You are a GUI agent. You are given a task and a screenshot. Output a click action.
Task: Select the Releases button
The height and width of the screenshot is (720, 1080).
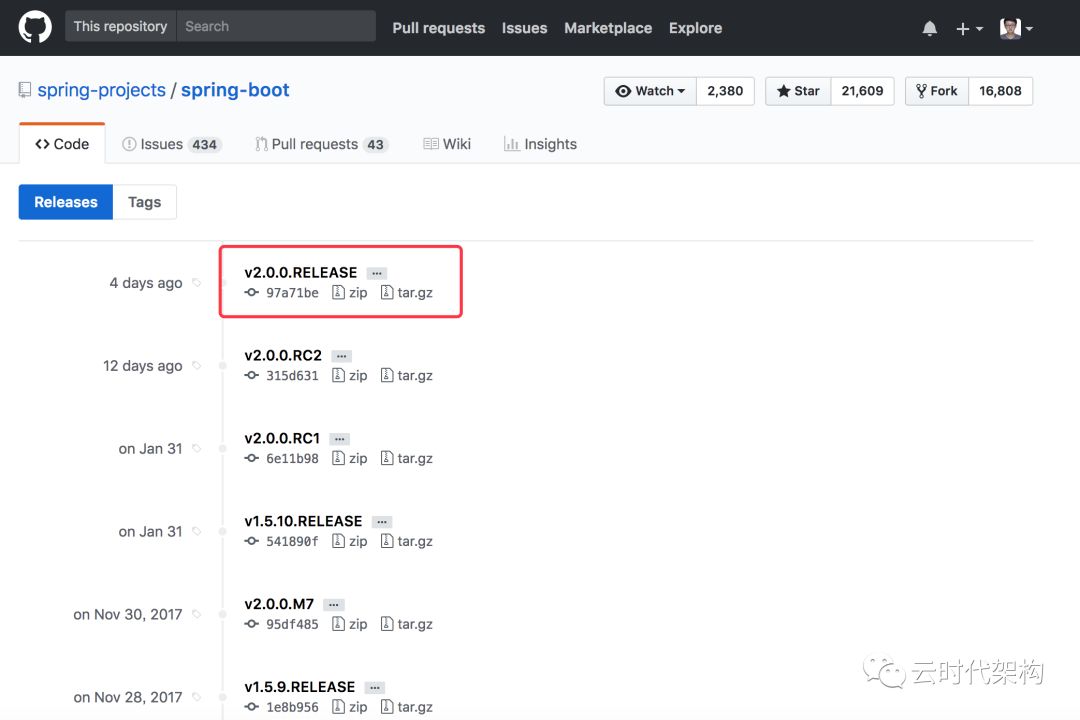point(65,202)
